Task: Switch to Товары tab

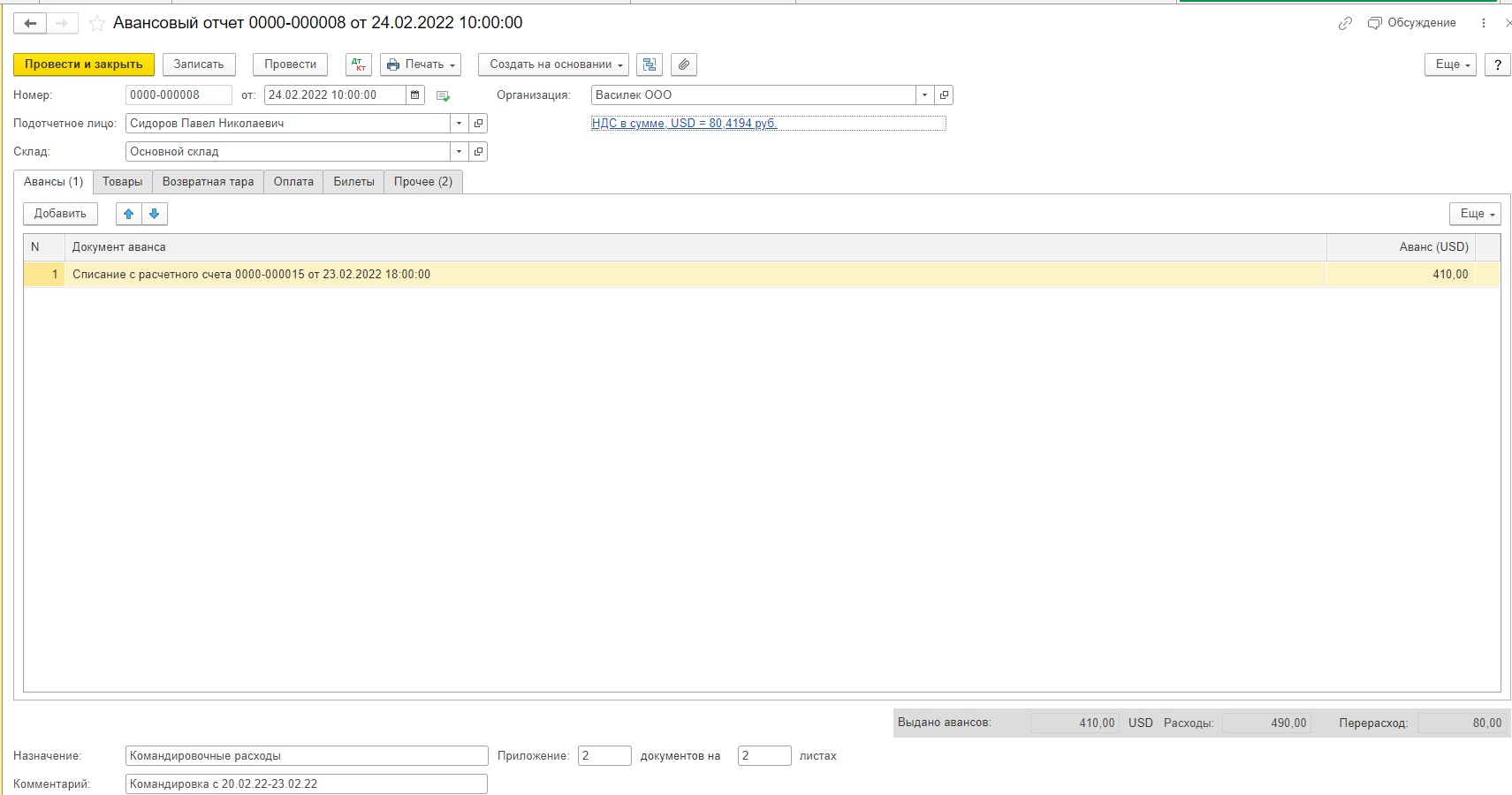Action: pyautogui.click(x=123, y=182)
